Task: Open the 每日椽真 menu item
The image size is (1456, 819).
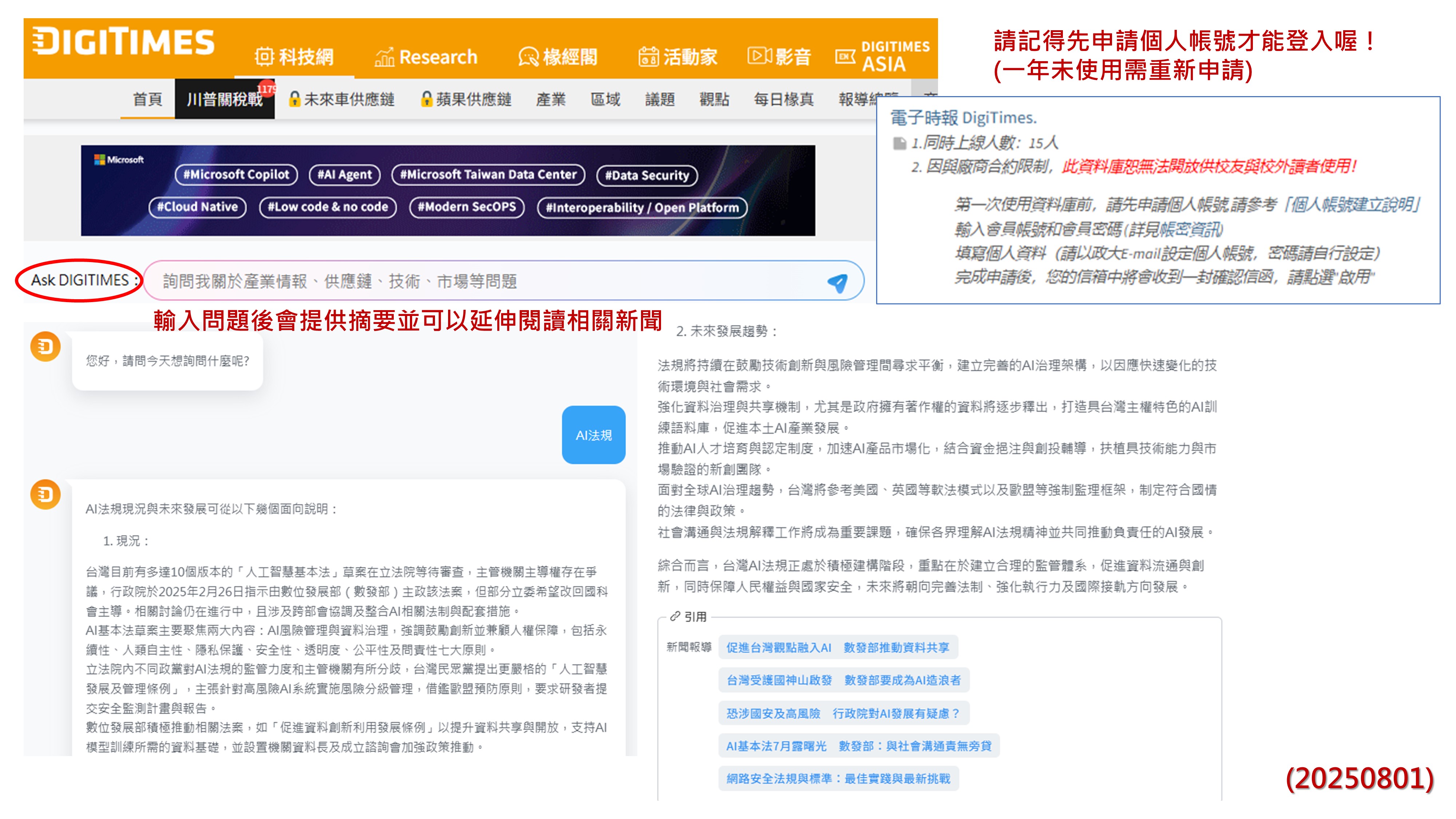Action: [783, 100]
